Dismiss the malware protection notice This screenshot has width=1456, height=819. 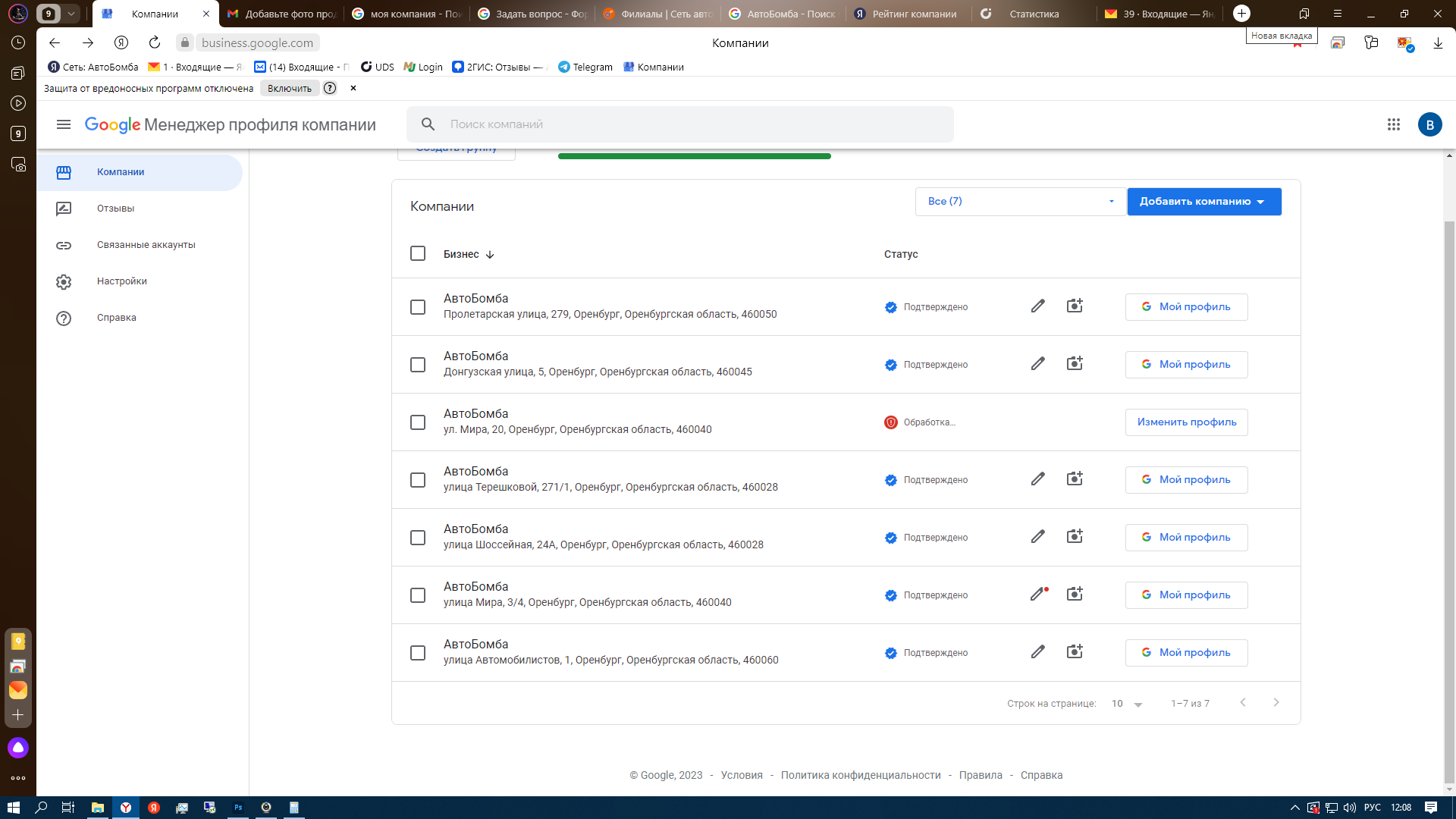point(353,88)
